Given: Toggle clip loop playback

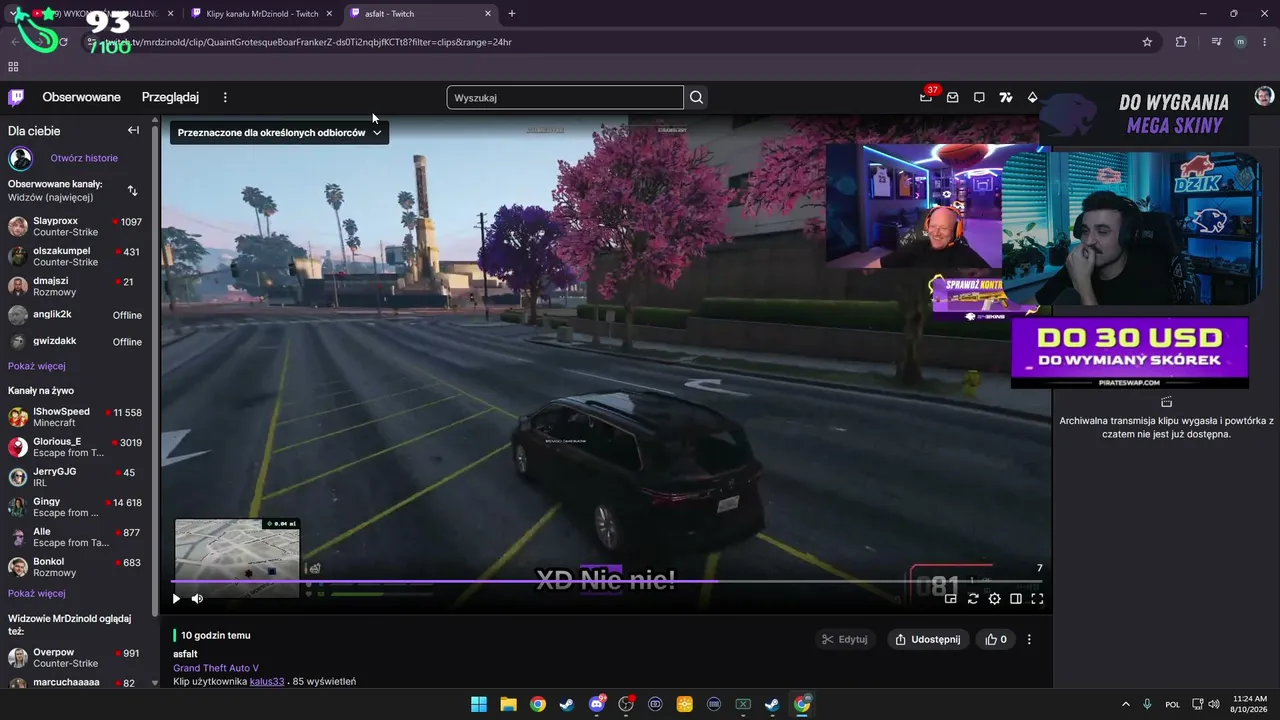Looking at the screenshot, I should [x=973, y=599].
